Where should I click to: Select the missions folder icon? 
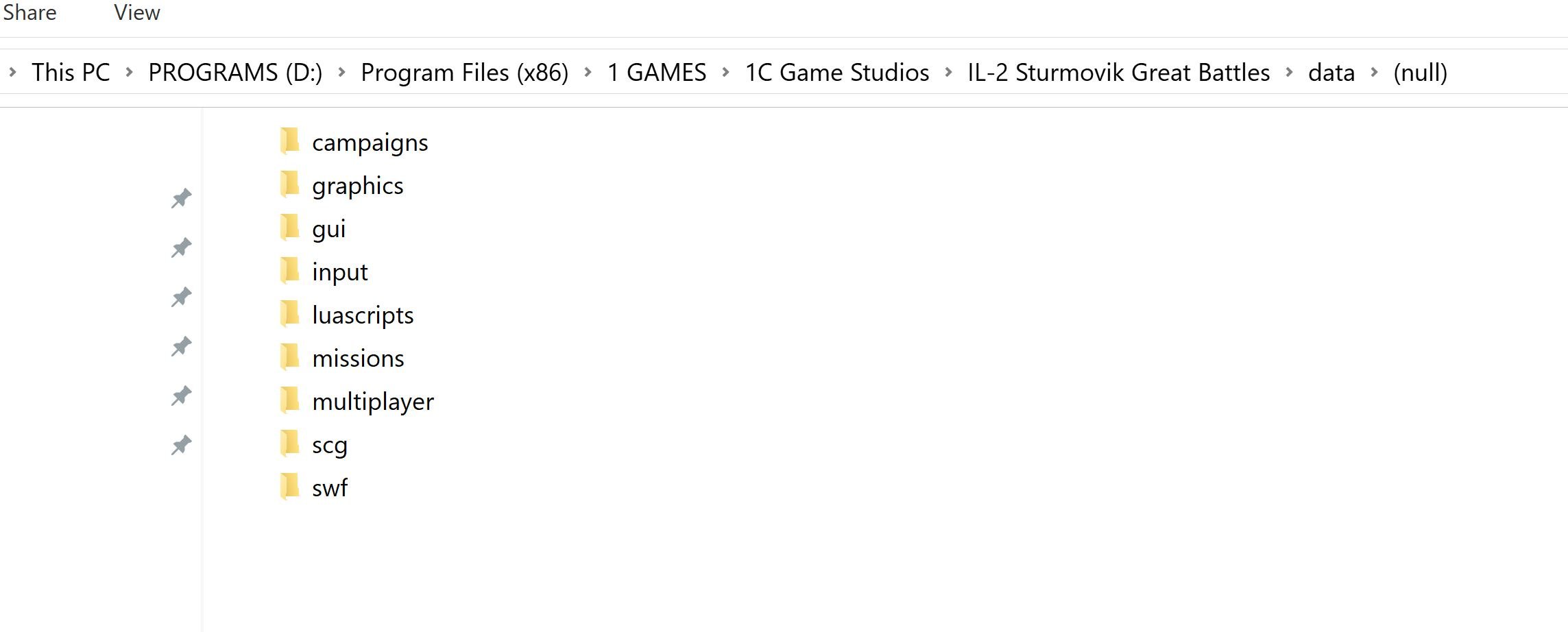289,357
